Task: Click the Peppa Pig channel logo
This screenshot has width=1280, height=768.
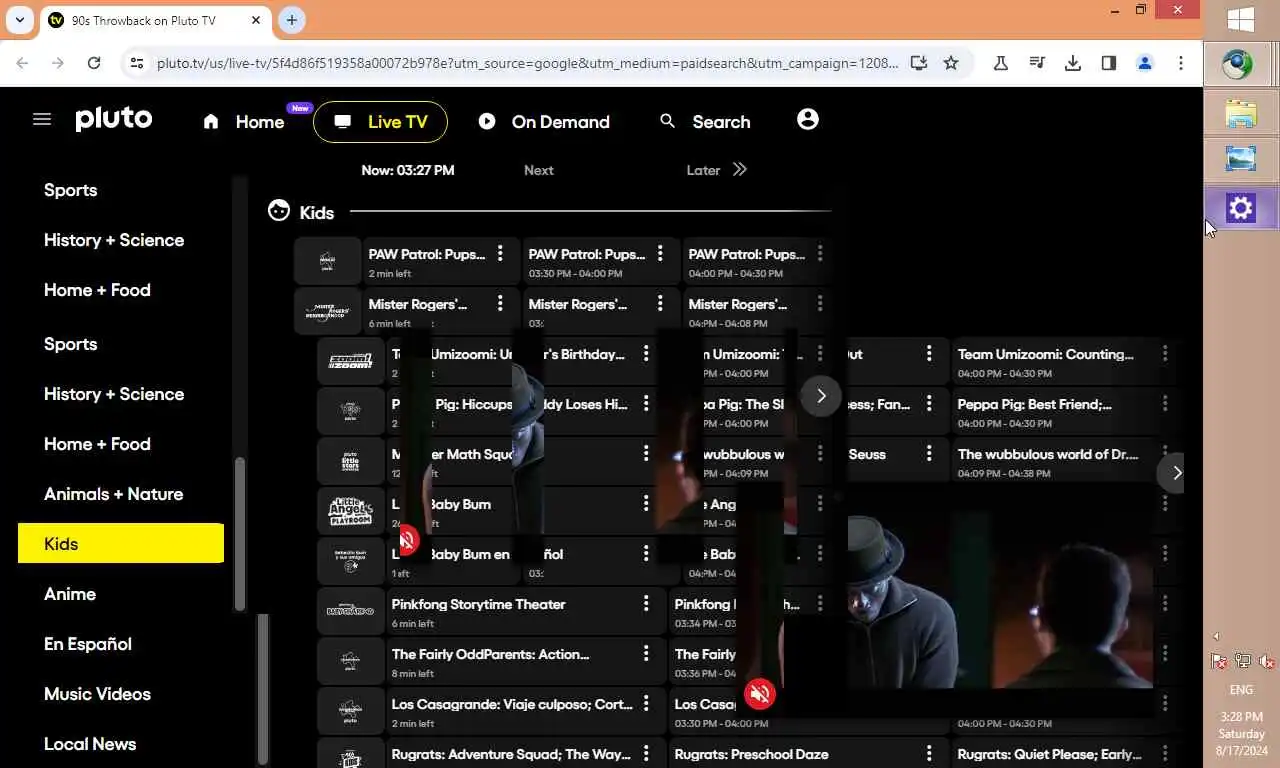Action: [x=351, y=411]
